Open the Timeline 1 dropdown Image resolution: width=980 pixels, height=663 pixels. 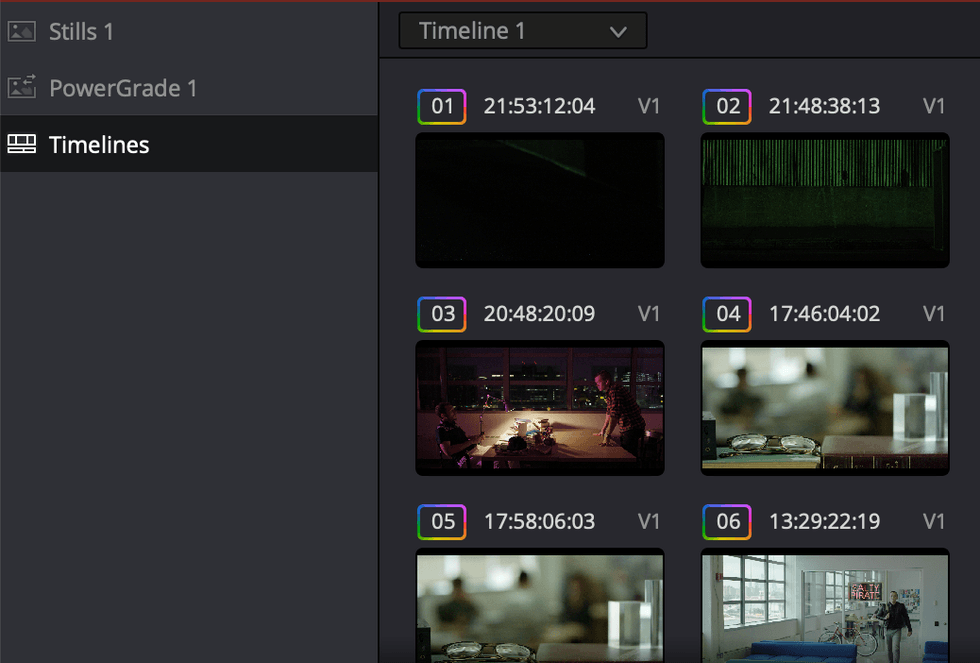point(522,31)
